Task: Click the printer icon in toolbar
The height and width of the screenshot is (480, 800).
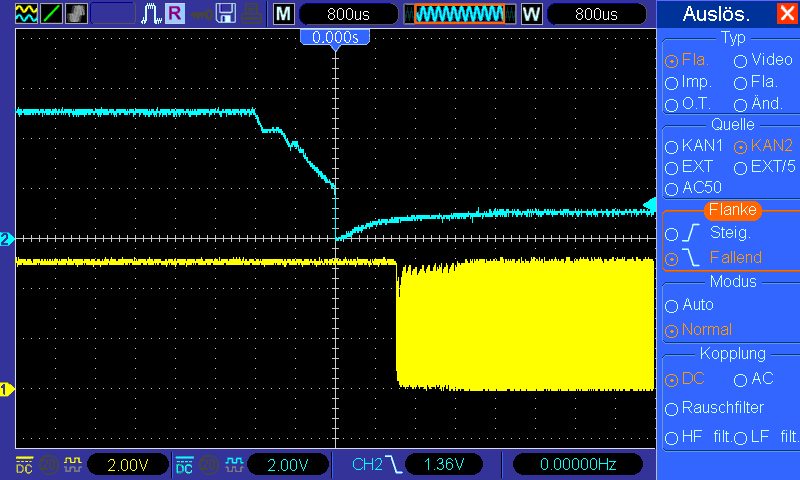Action: coord(251,13)
